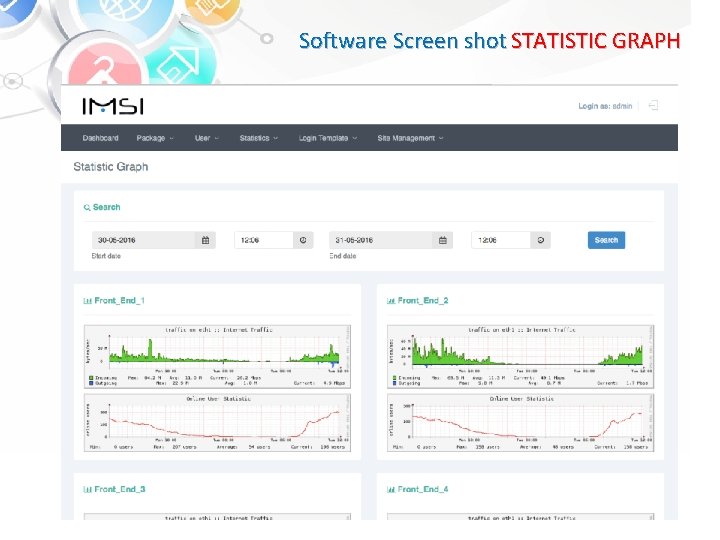Click the Front_End_1 panel title
Screen dimensions: 720x540
(x=119, y=301)
